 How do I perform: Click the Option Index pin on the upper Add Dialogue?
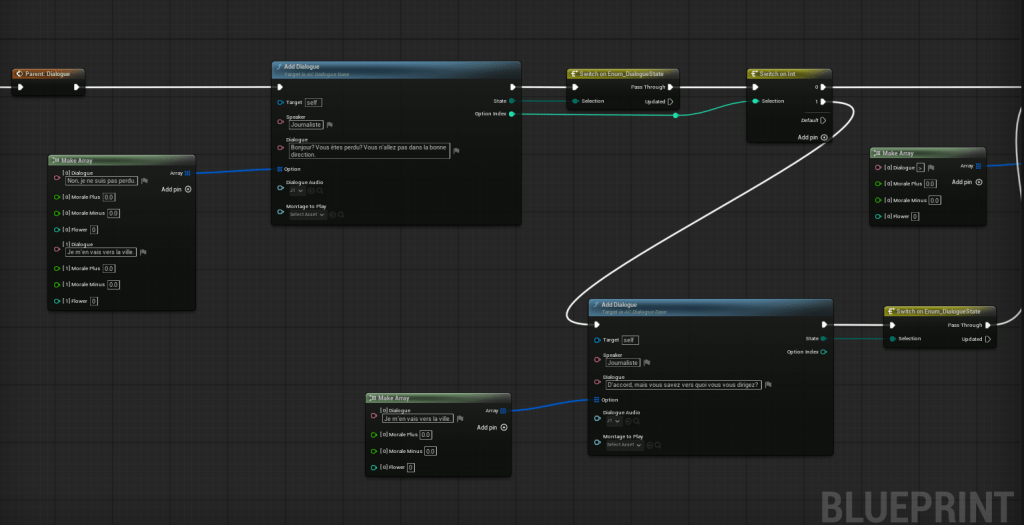(512, 115)
